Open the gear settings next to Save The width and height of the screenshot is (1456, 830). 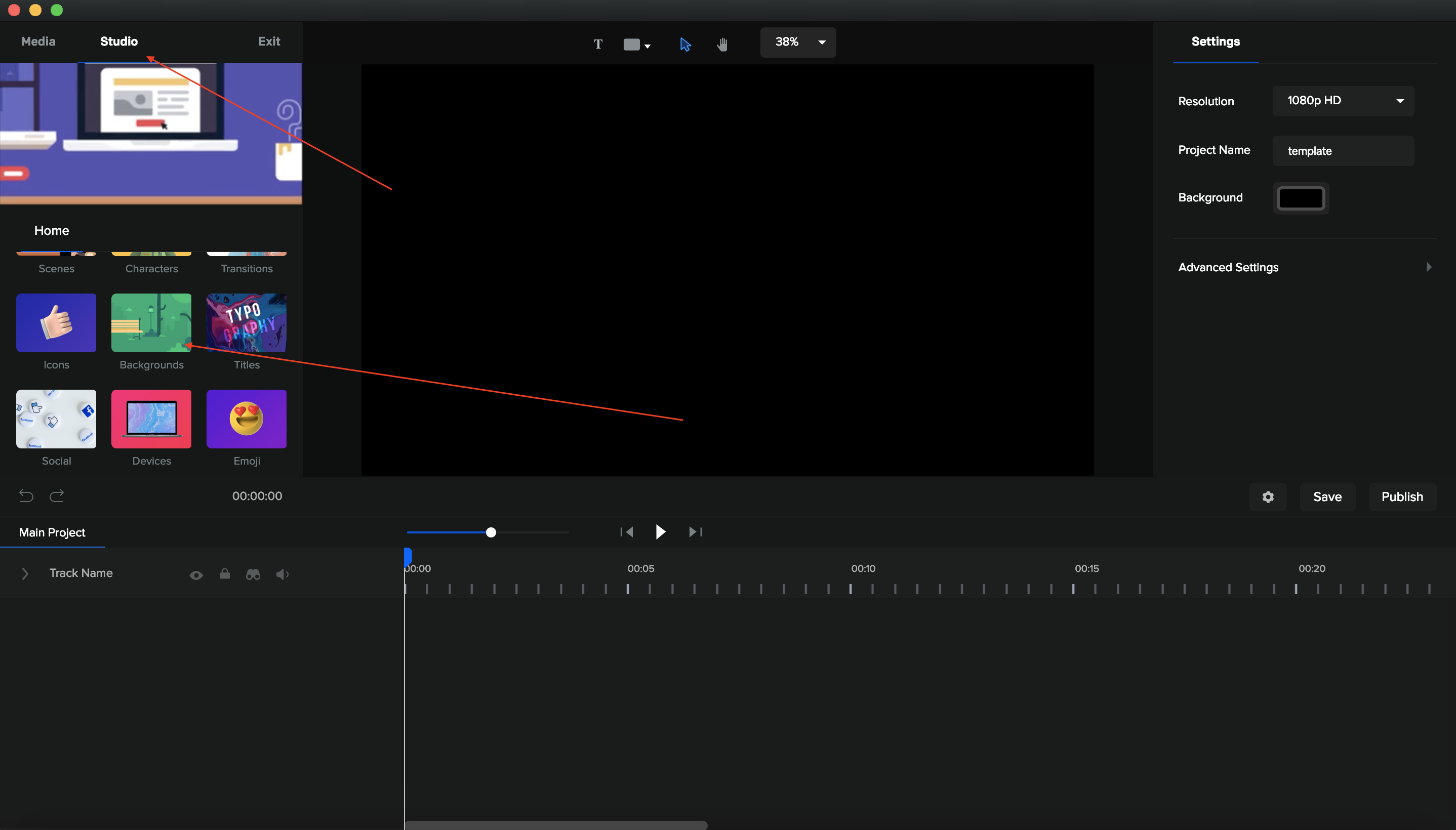tap(1268, 496)
